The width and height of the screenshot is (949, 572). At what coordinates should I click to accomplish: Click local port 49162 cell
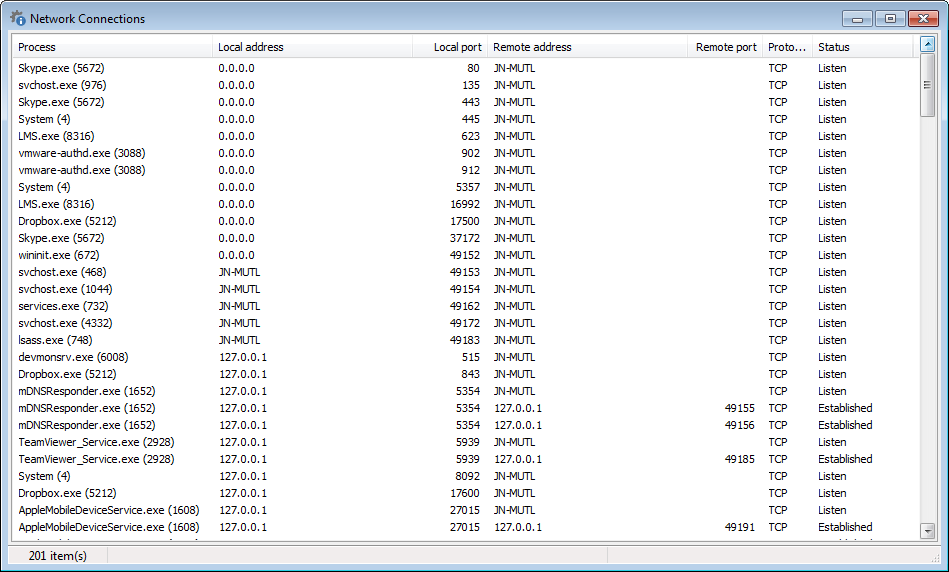[x=465, y=306]
